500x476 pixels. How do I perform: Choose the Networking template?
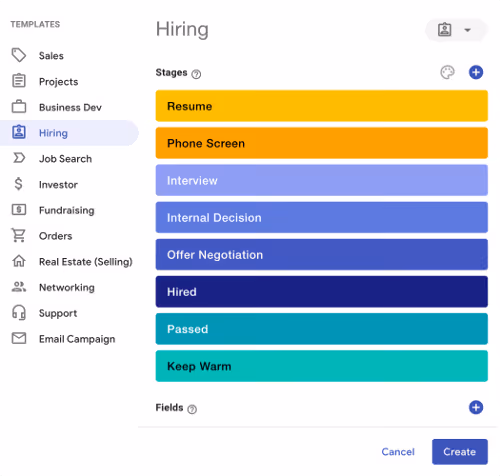tap(69, 287)
